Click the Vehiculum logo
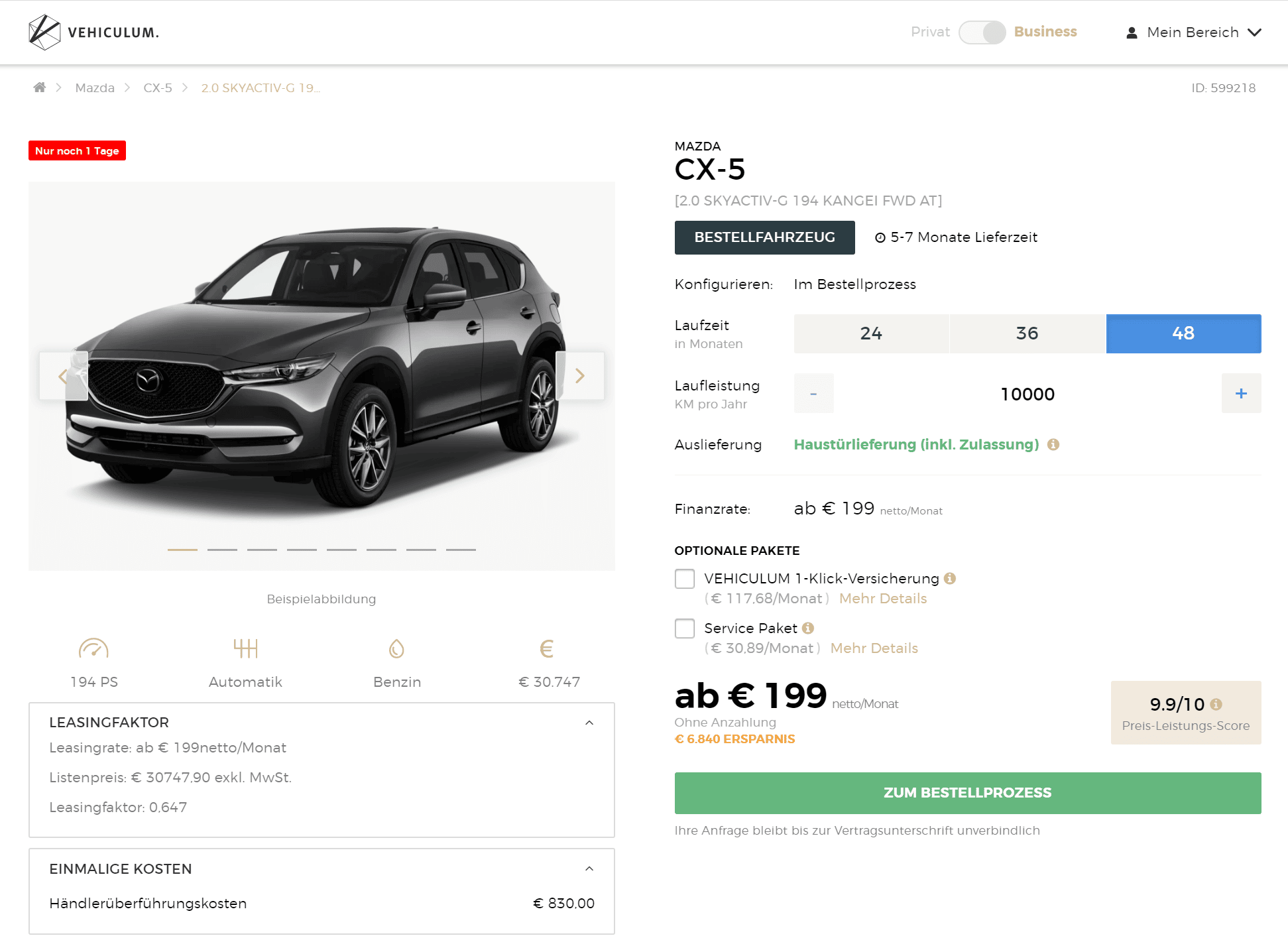 pyautogui.click(x=93, y=32)
